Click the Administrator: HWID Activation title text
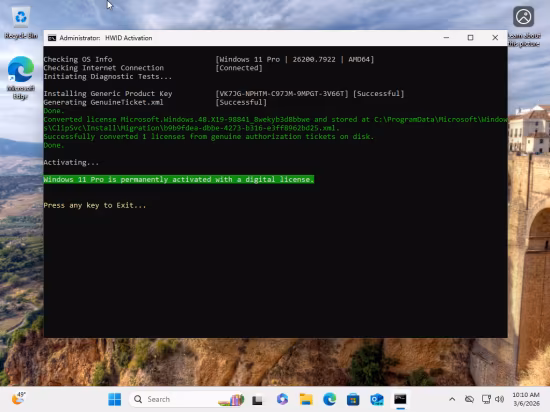 pyautogui.click(x=106, y=38)
